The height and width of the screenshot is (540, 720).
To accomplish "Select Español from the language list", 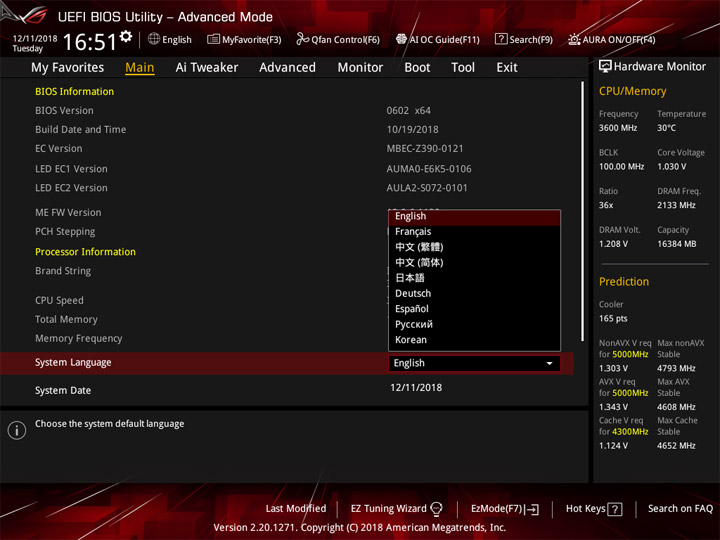I will [x=474, y=309].
